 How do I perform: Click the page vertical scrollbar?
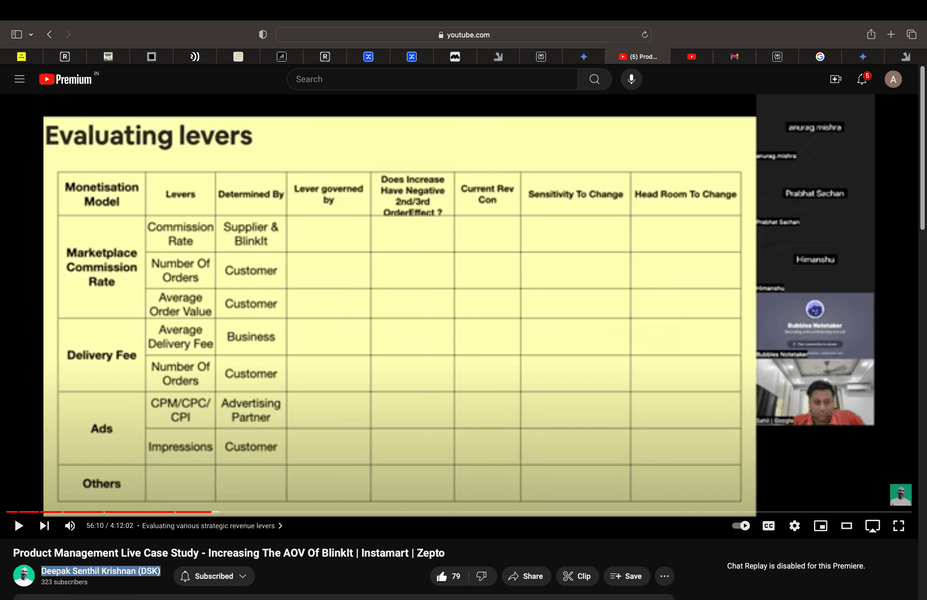(x=923, y=148)
